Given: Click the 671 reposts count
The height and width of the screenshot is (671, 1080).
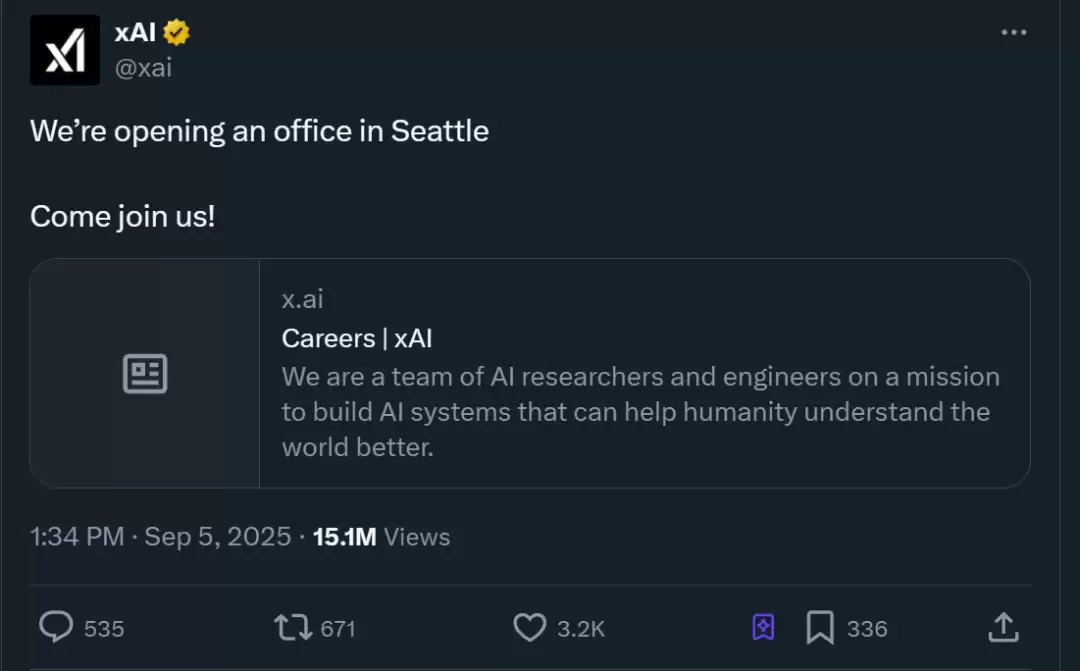Looking at the screenshot, I should pos(338,628).
